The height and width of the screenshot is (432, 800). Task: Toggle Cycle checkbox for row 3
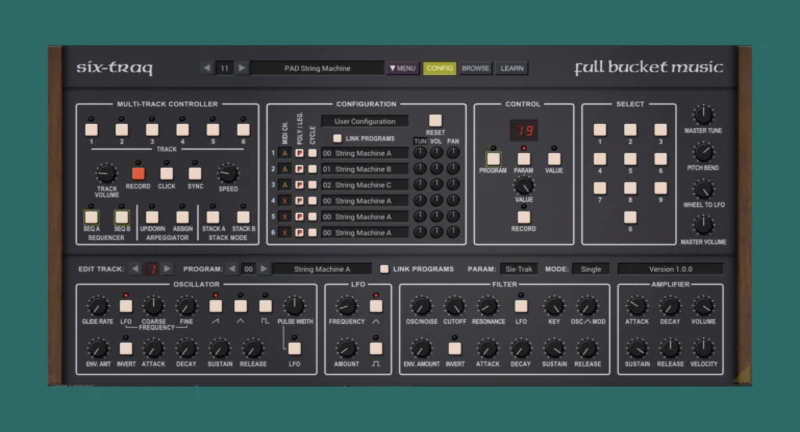click(312, 185)
